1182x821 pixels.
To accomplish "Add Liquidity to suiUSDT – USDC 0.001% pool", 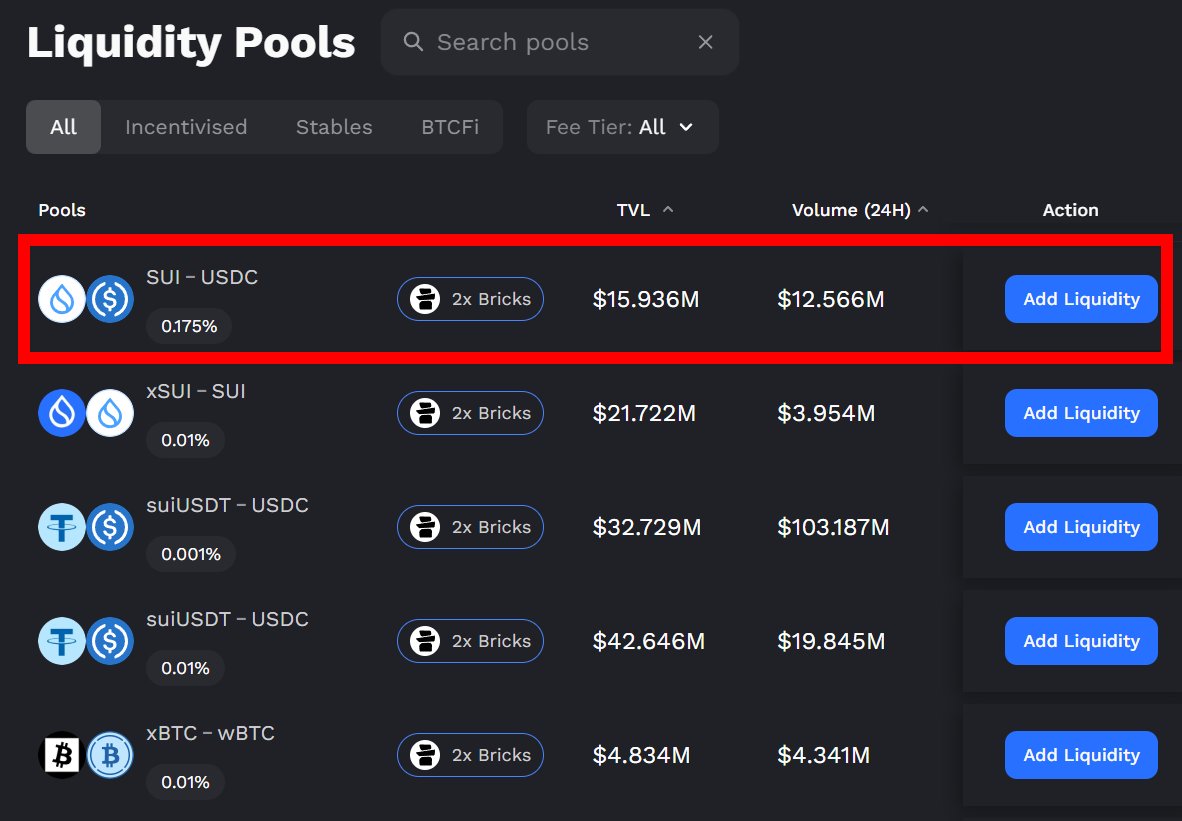I will [x=1081, y=527].
